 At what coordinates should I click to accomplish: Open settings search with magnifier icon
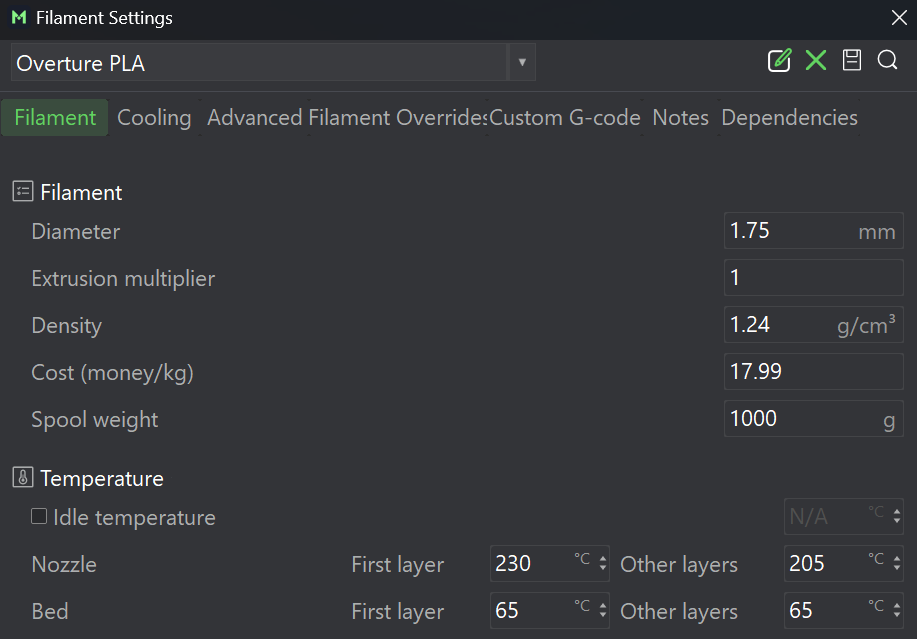tap(888, 60)
